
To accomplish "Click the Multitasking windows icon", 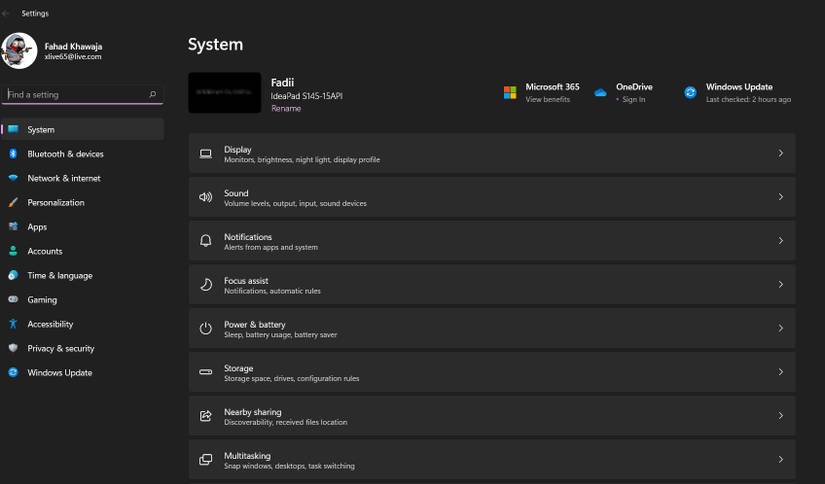I will pos(206,460).
